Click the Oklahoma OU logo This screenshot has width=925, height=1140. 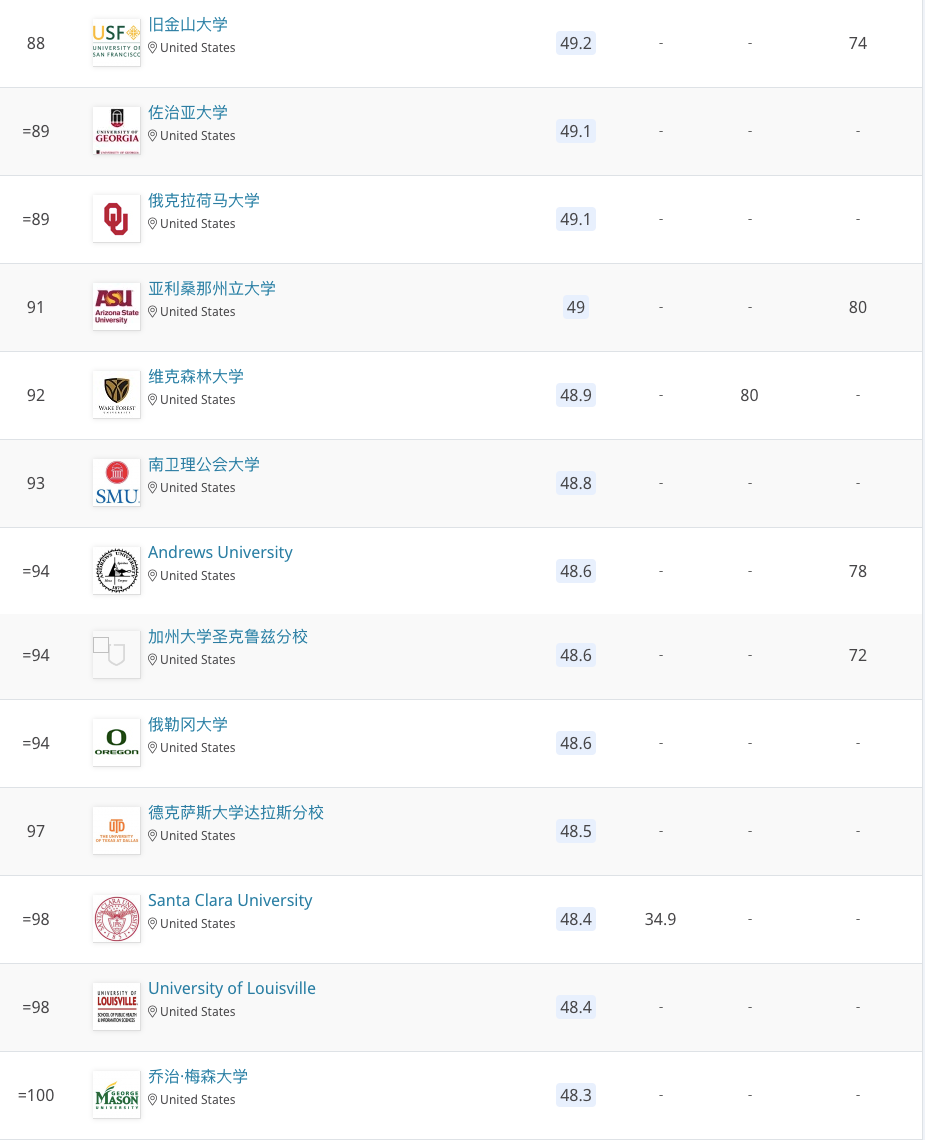[116, 219]
